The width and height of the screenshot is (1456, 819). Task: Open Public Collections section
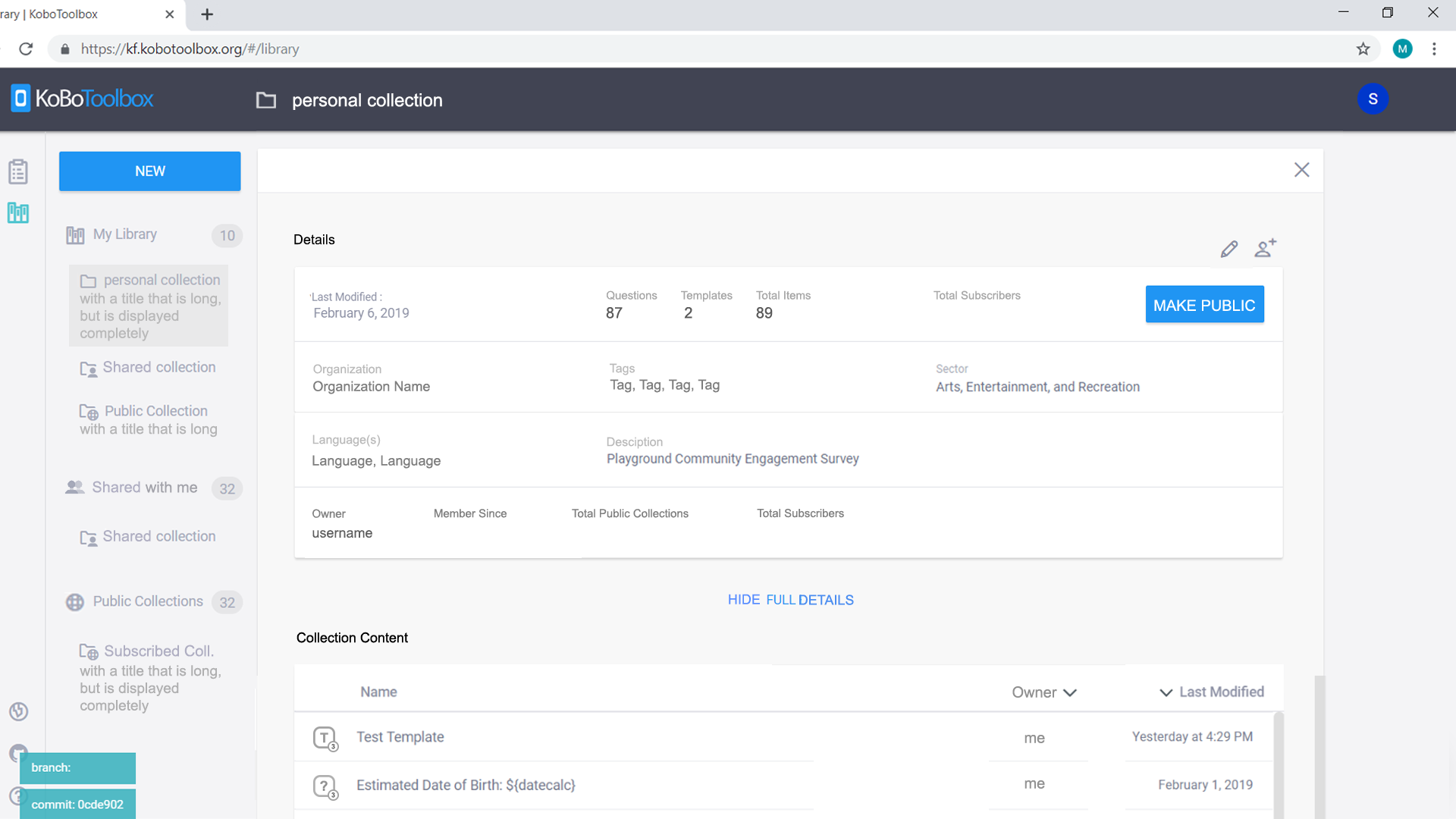pyautogui.click(x=148, y=601)
